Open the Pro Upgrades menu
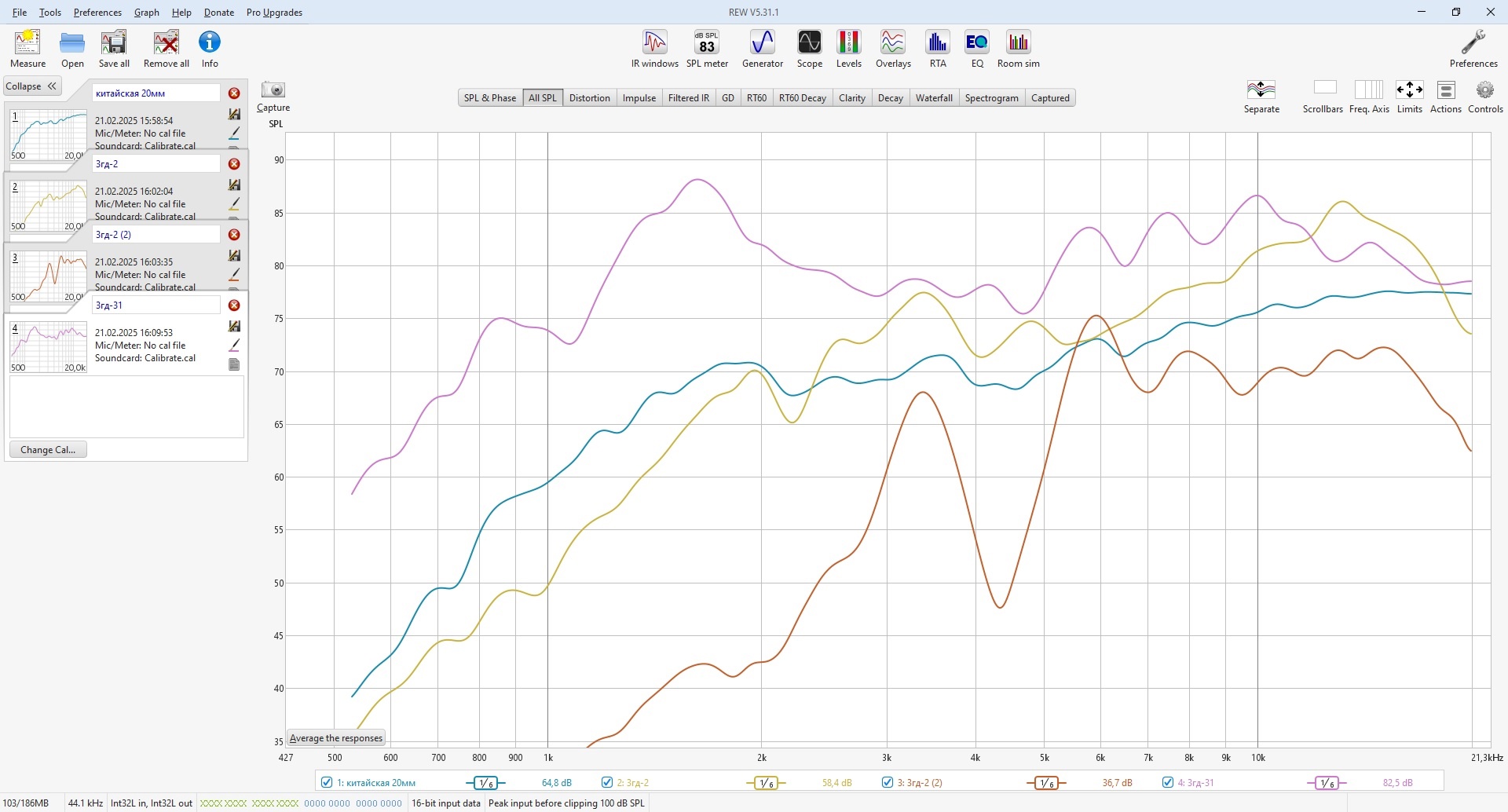1508x812 pixels. tap(274, 13)
